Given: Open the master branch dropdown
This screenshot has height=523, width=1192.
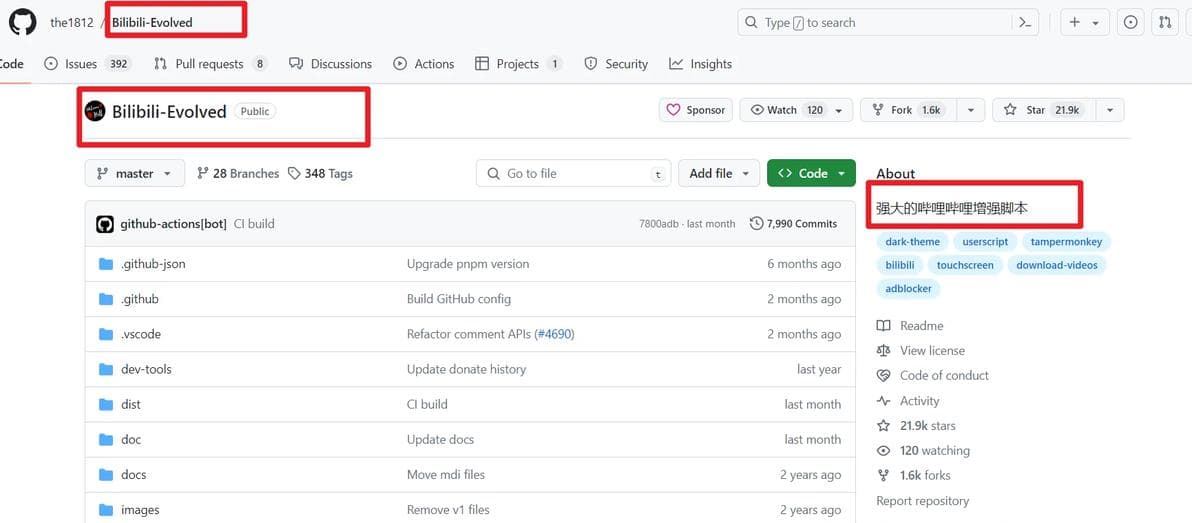Looking at the screenshot, I should coord(135,173).
